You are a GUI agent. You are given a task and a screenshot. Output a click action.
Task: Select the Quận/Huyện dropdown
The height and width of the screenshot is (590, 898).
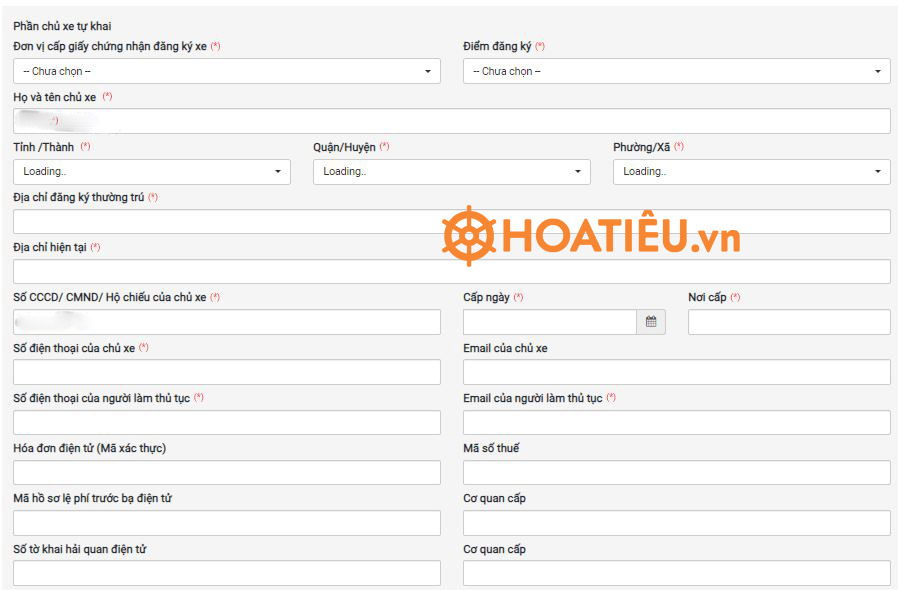click(x=451, y=172)
